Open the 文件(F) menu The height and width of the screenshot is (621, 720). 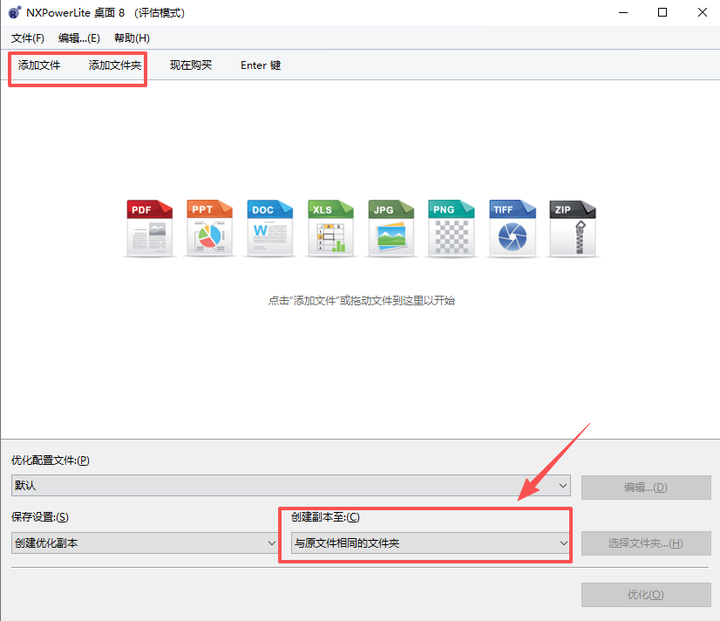coord(28,38)
